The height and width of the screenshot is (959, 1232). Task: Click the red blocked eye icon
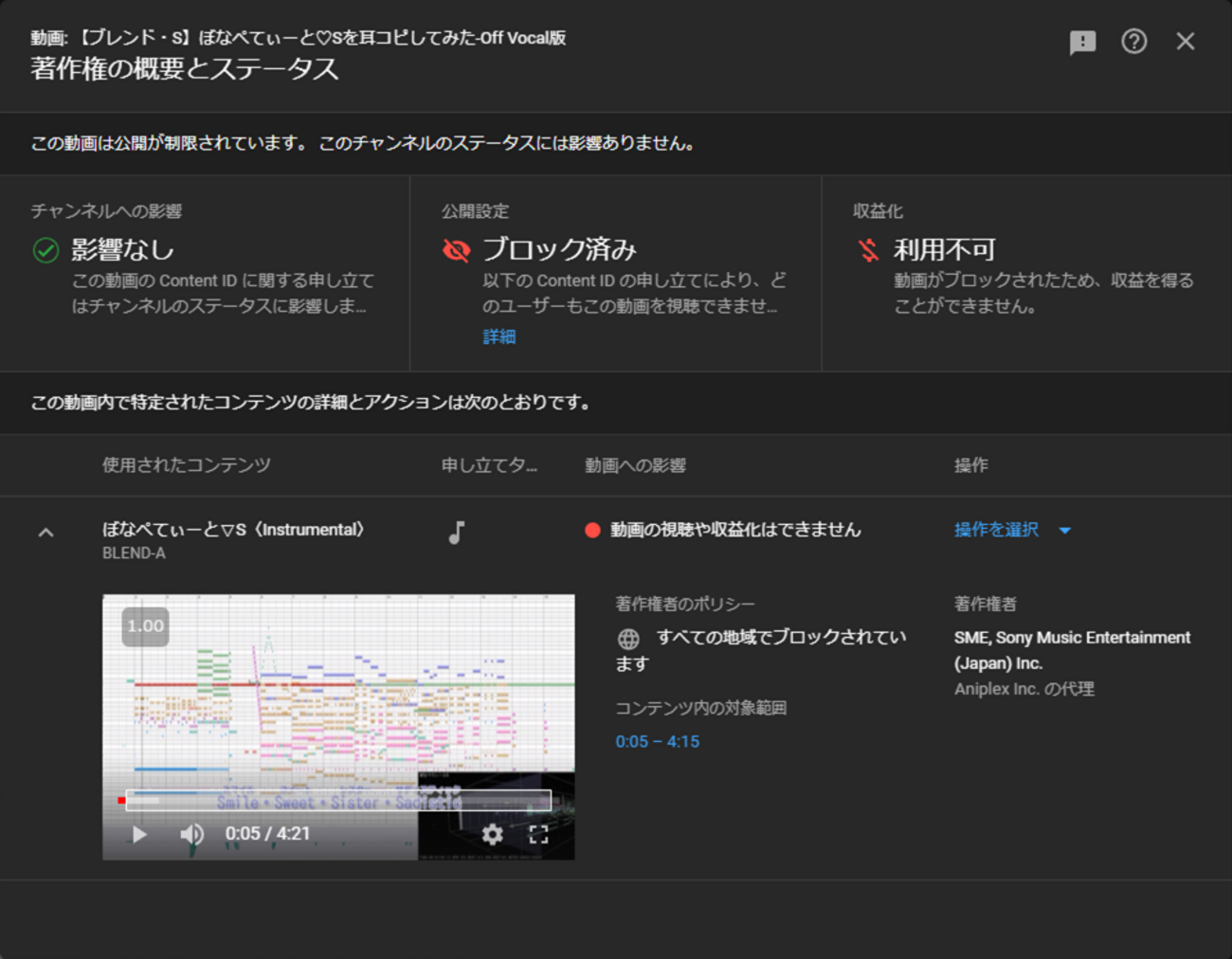point(457,250)
